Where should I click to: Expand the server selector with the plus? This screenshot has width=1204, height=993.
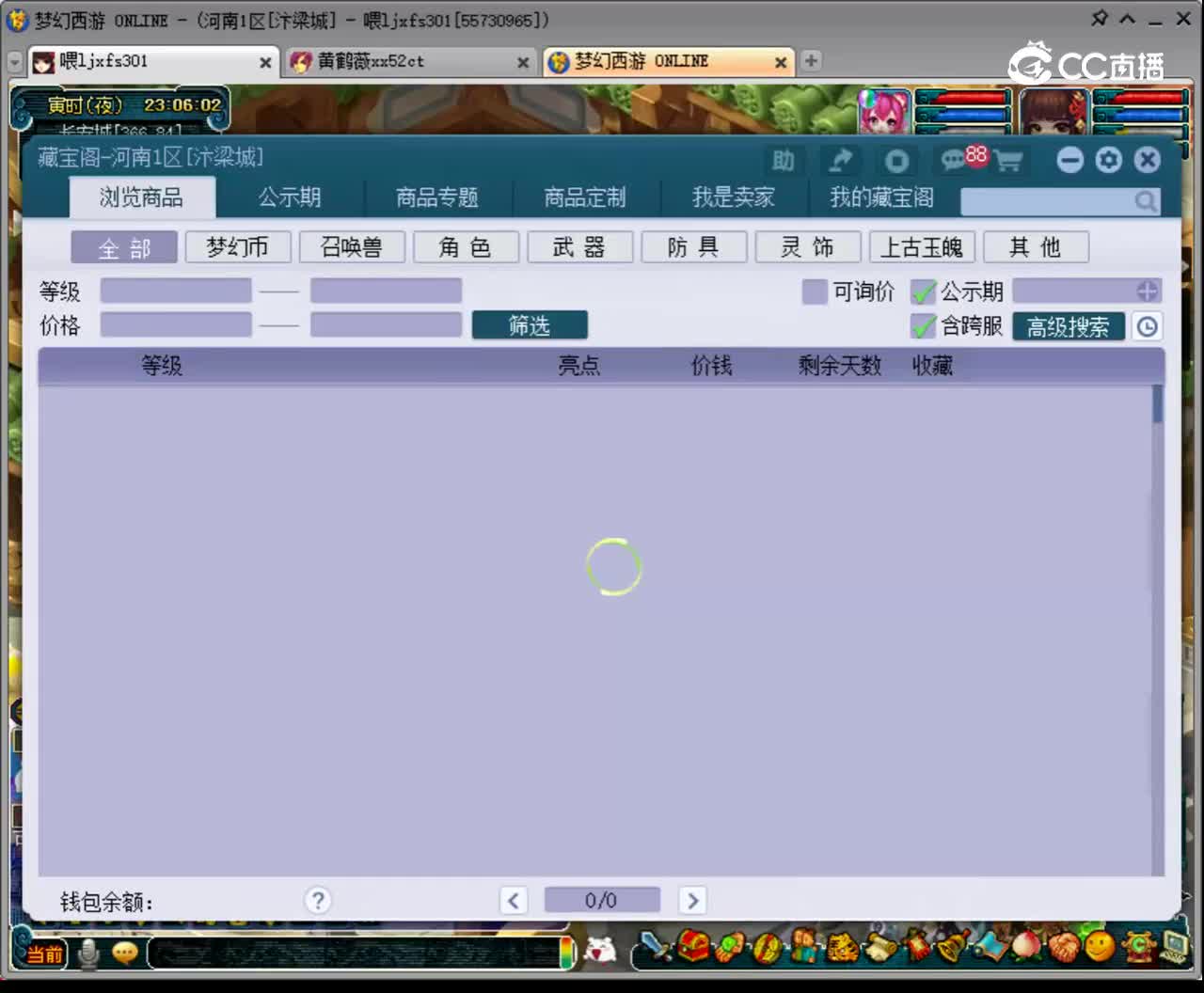pos(1147,291)
